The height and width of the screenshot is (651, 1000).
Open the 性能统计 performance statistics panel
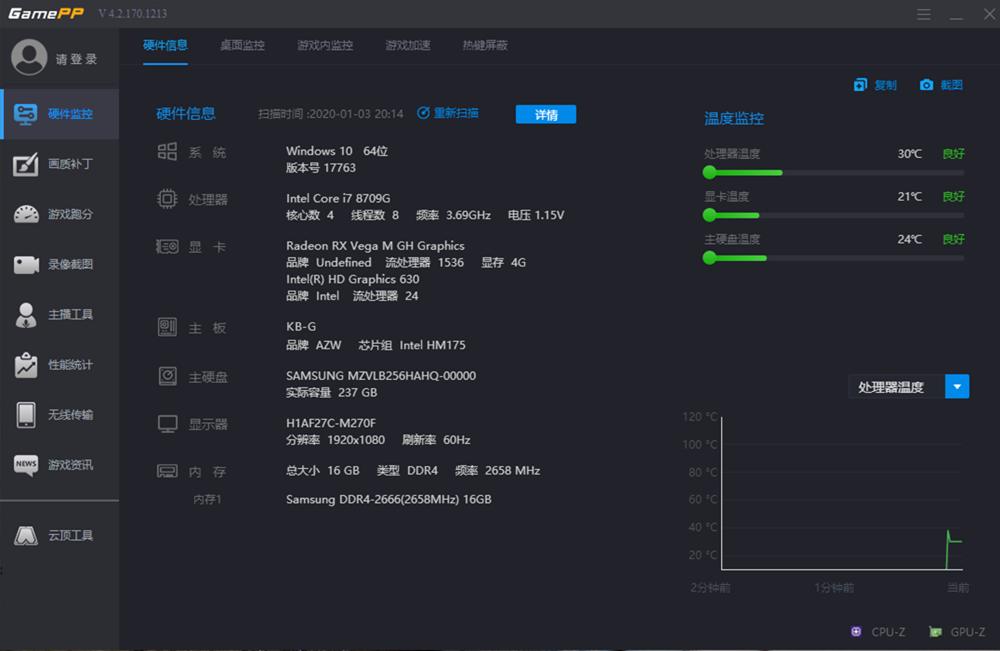tap(60, 366)
